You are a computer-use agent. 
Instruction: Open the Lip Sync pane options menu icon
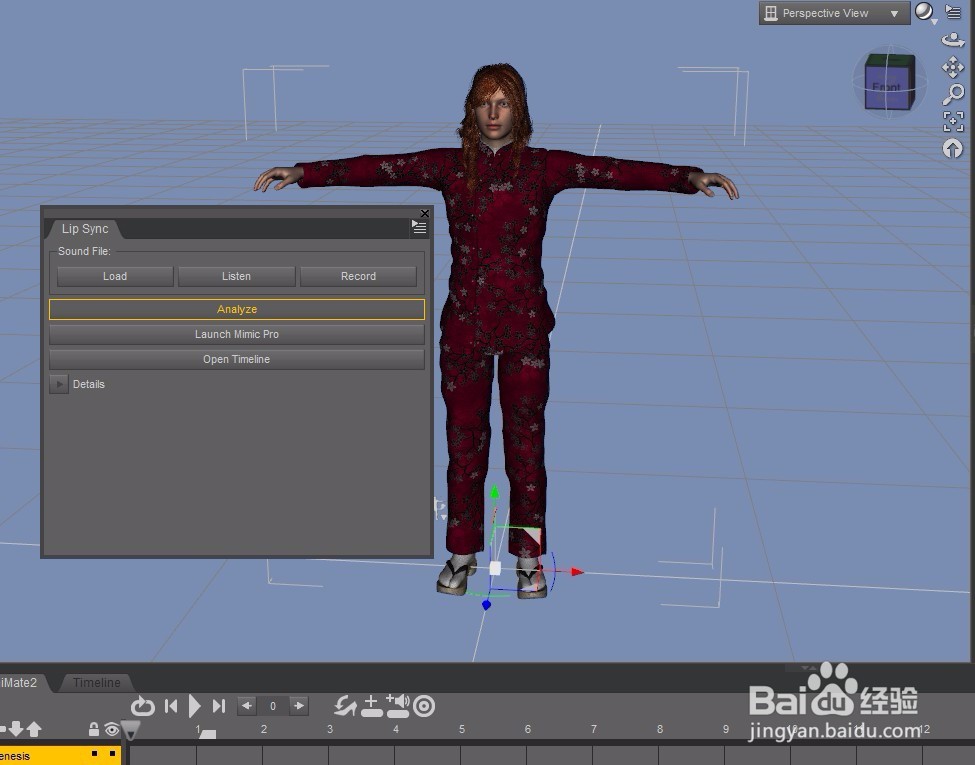click(419, 227)
